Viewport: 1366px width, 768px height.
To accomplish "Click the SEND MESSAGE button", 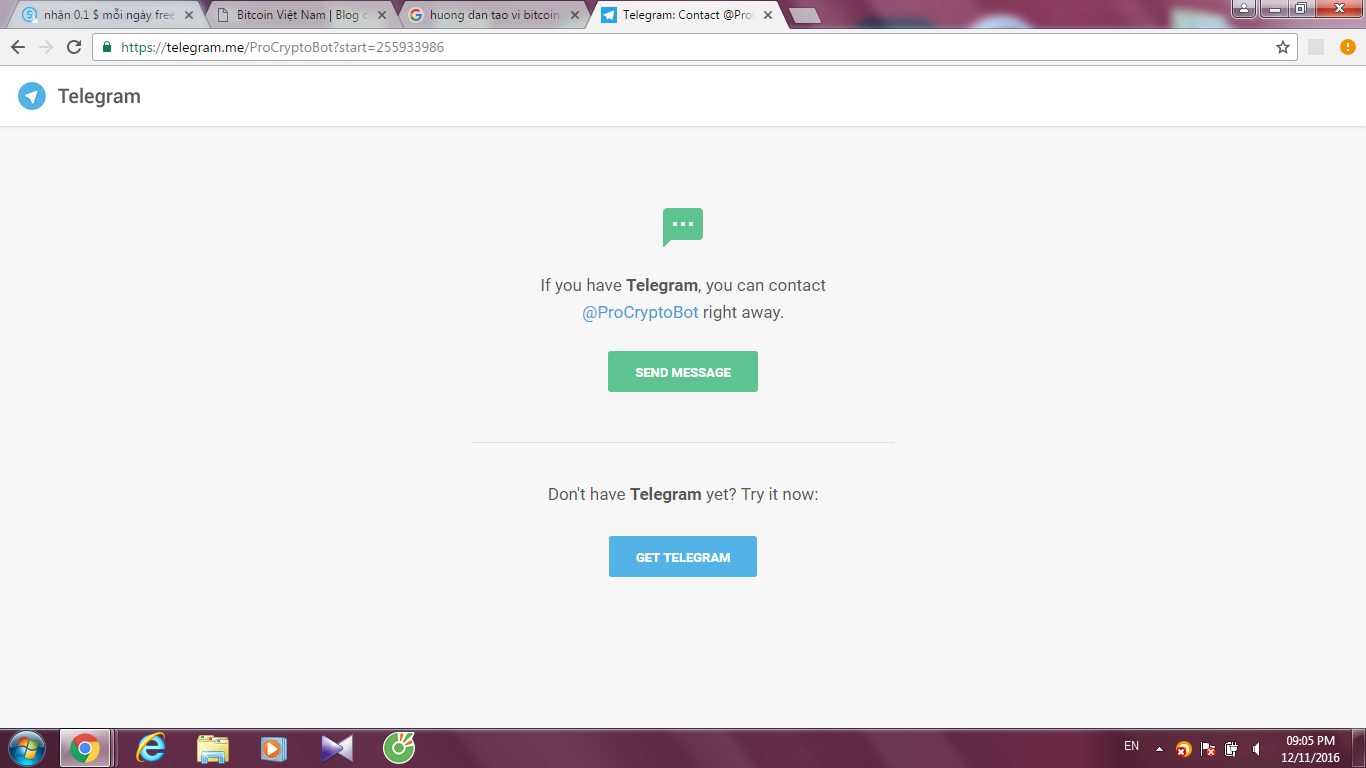I will (683, 372).
